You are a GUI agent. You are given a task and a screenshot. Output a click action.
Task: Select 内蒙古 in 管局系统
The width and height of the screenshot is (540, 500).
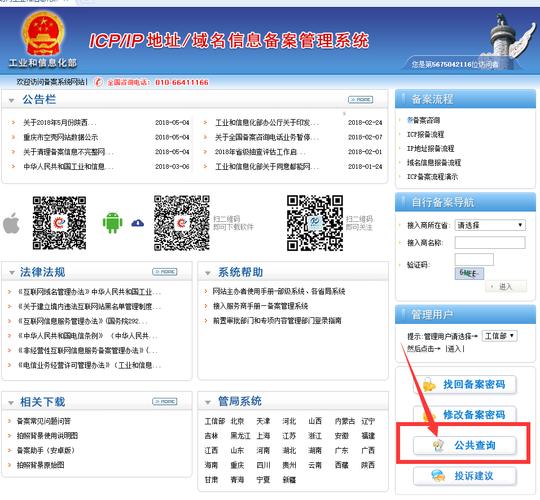(x=344, y=421)
